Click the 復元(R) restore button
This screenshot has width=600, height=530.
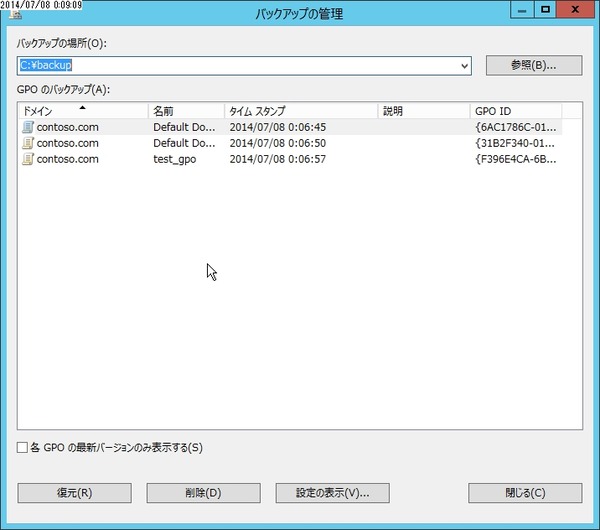[x=75, y=493]
